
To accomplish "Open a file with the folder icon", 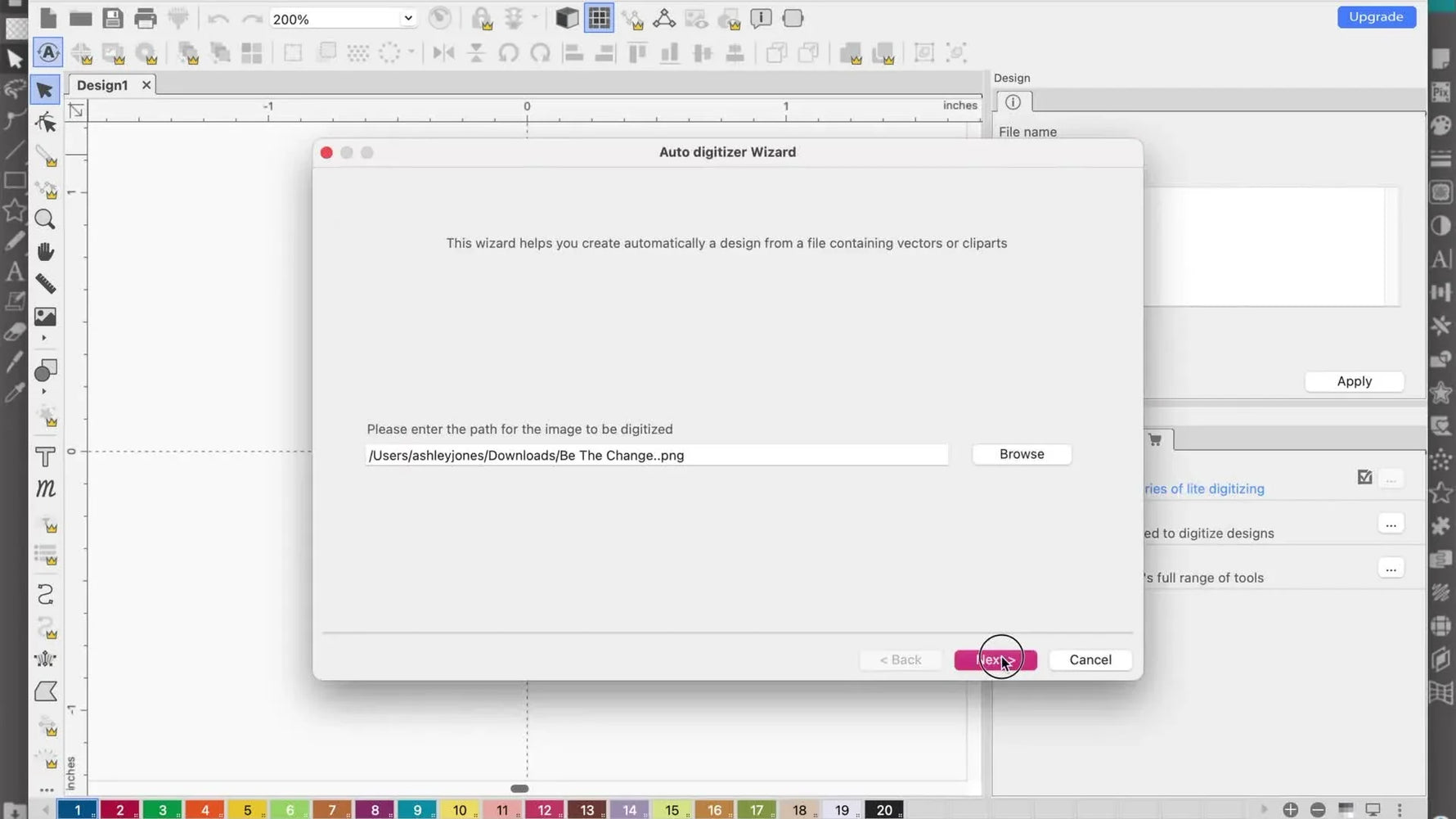I will coord(80,18).
